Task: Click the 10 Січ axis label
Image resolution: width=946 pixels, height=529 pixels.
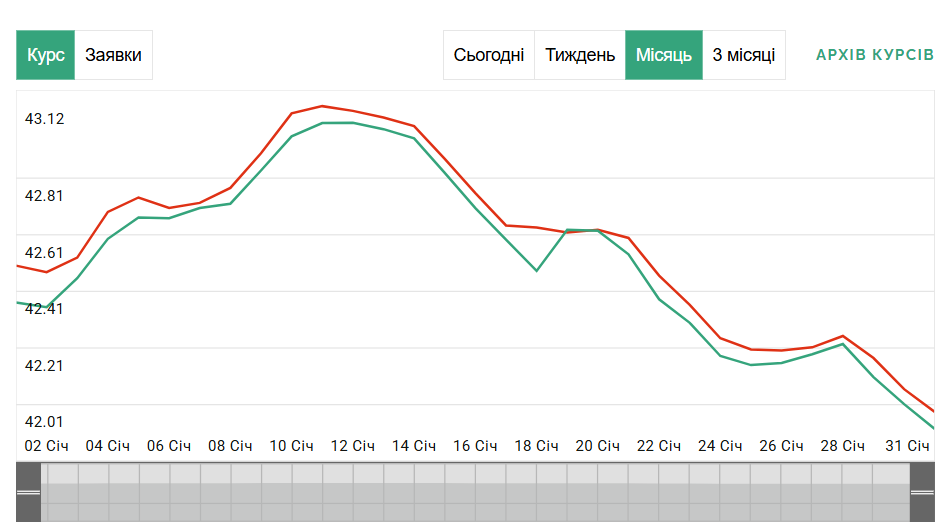Action: [x=292, y=445]
